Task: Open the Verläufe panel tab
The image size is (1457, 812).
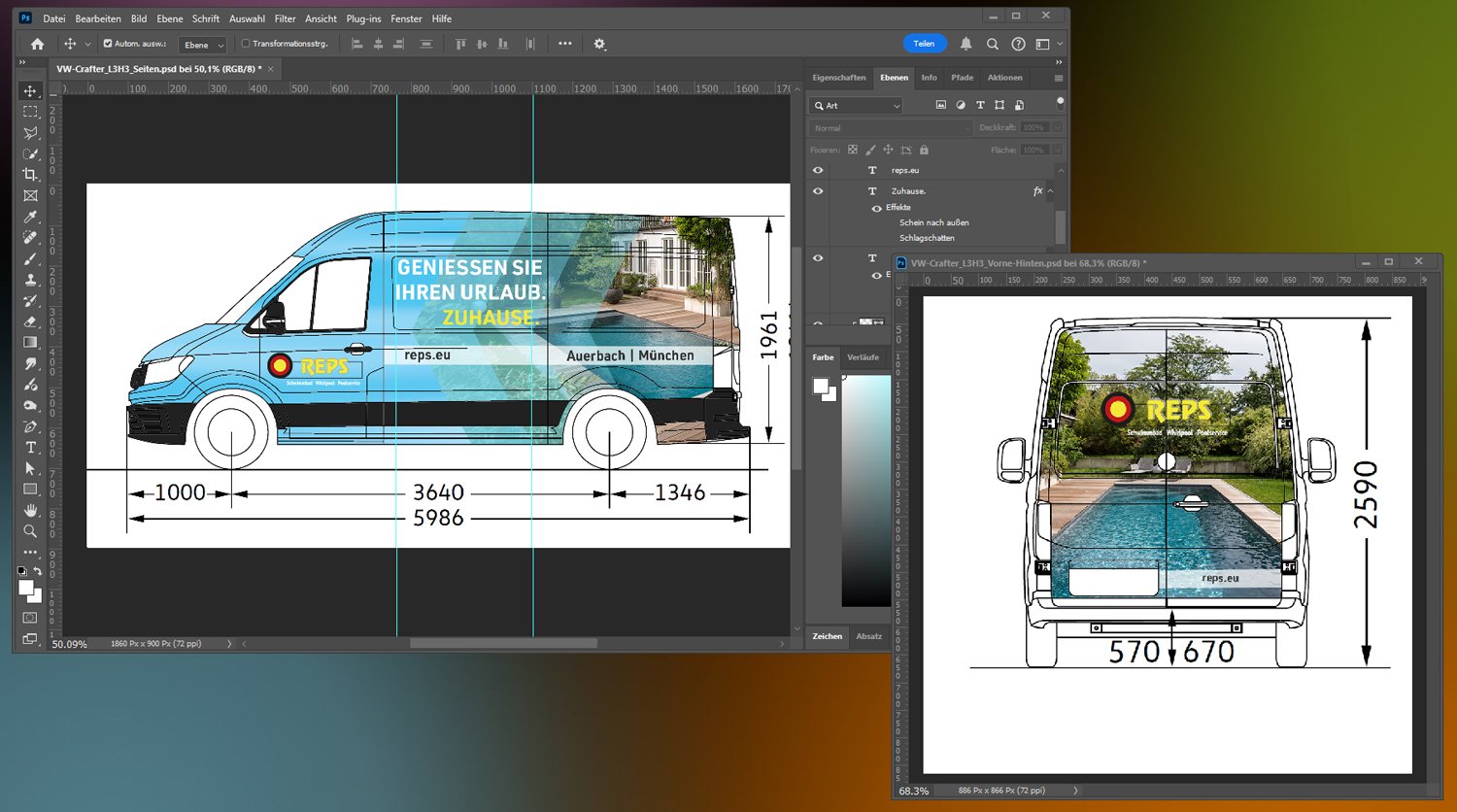Action: point(863,357)
